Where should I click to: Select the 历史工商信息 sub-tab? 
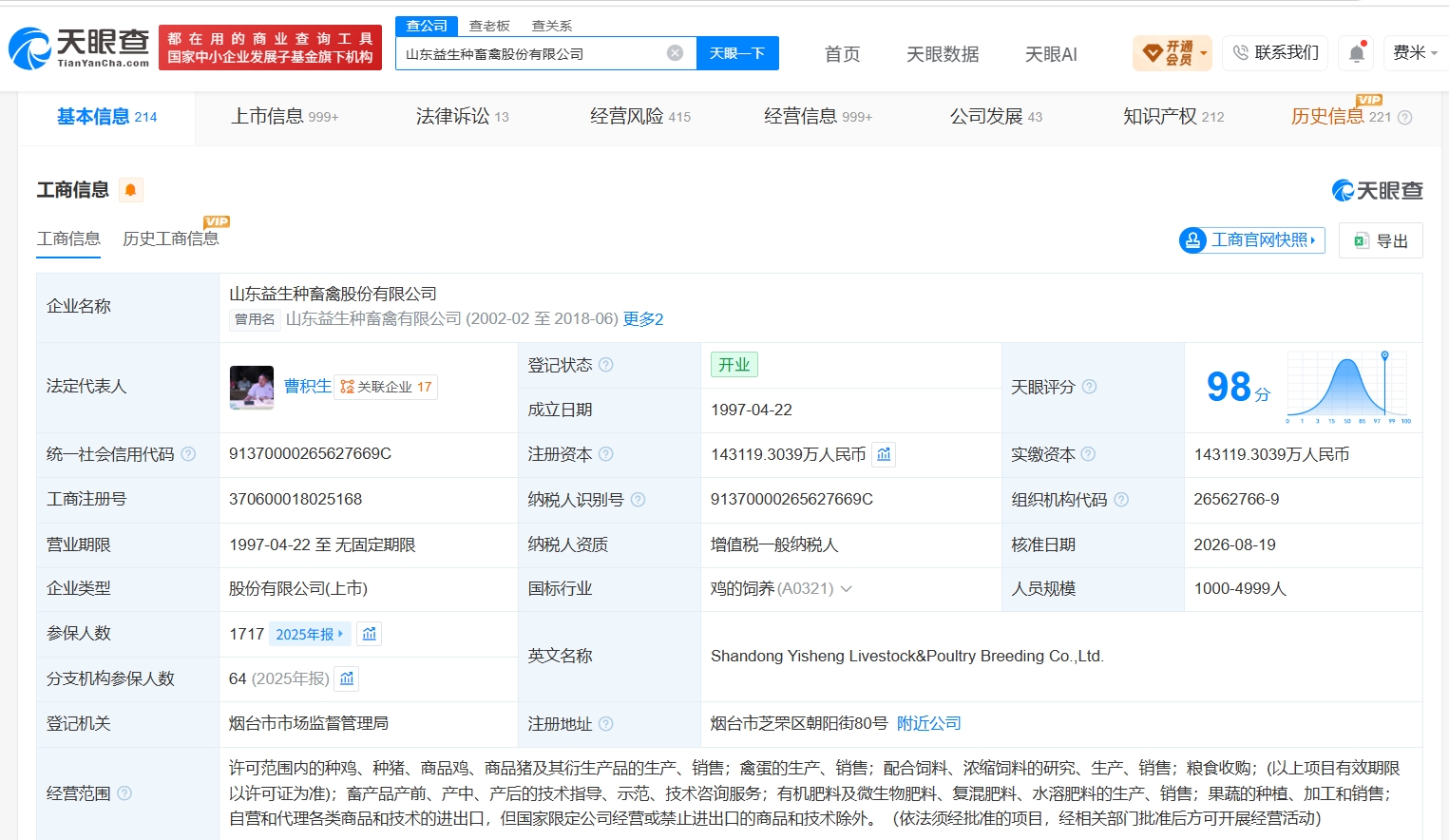click(x=171, y=239)
